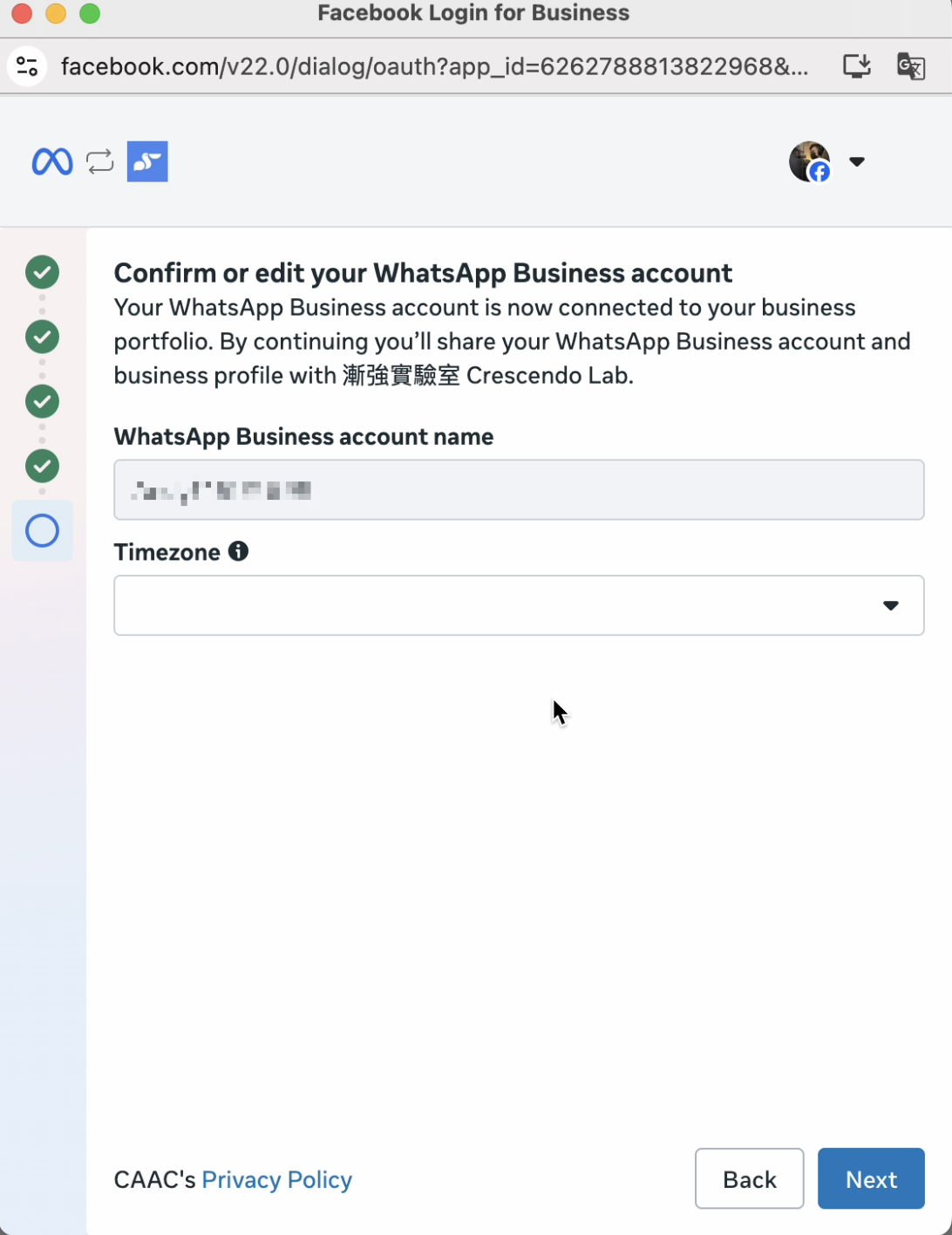Click the Next button
This screenshot has width=952, height=1235.
(871, 1178)
